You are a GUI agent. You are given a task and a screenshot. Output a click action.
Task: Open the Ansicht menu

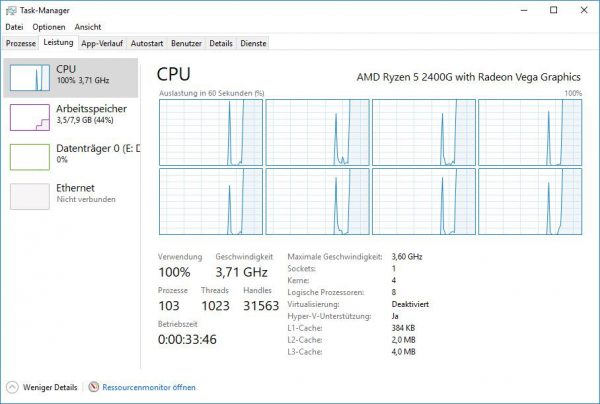[x=88, y=27]
